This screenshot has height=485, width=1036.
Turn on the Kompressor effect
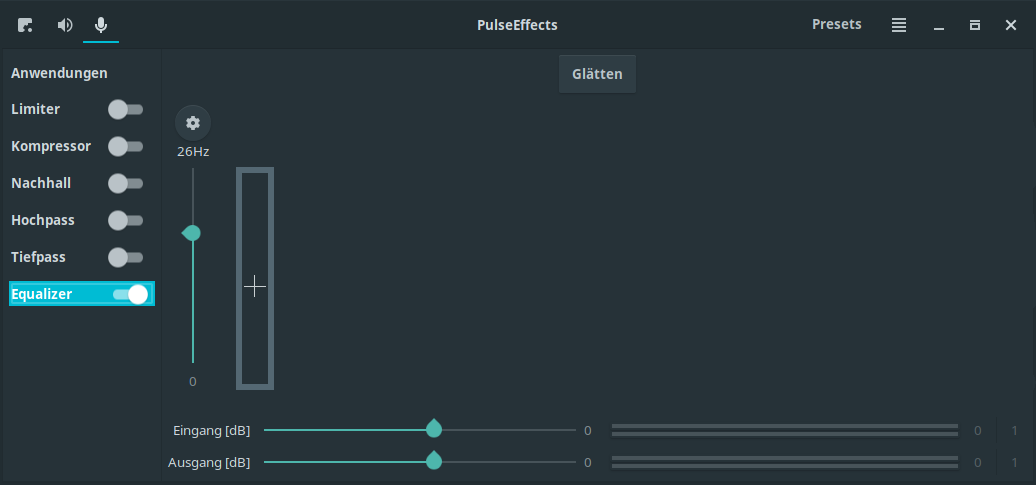(x=126, y=147)
